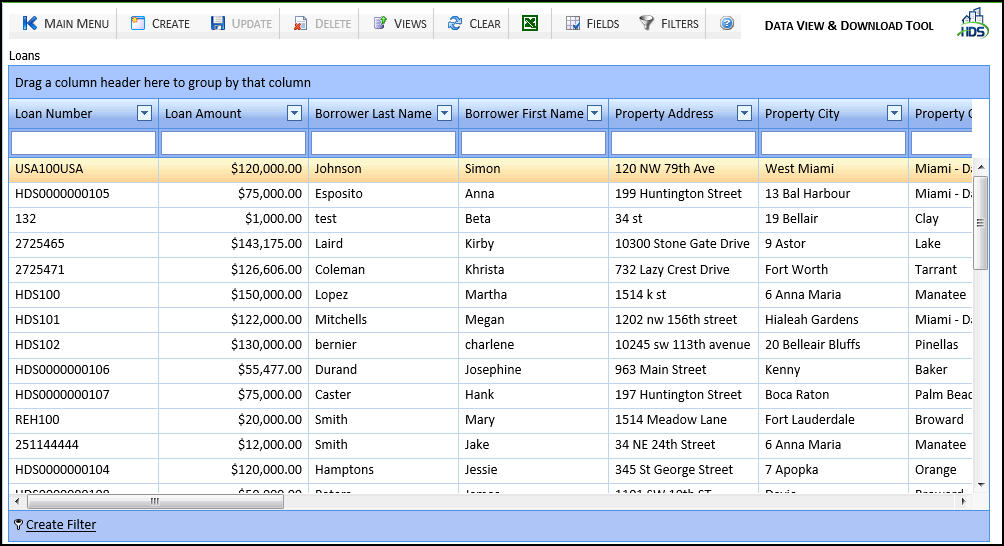Click first name Josephine cell
1004x546 pixels.
(533, 369)
